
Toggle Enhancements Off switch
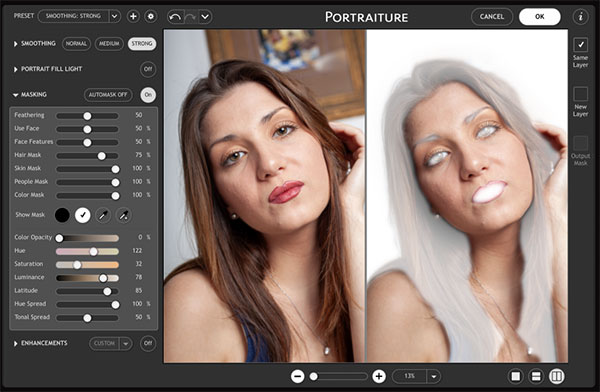pos(148,343)
